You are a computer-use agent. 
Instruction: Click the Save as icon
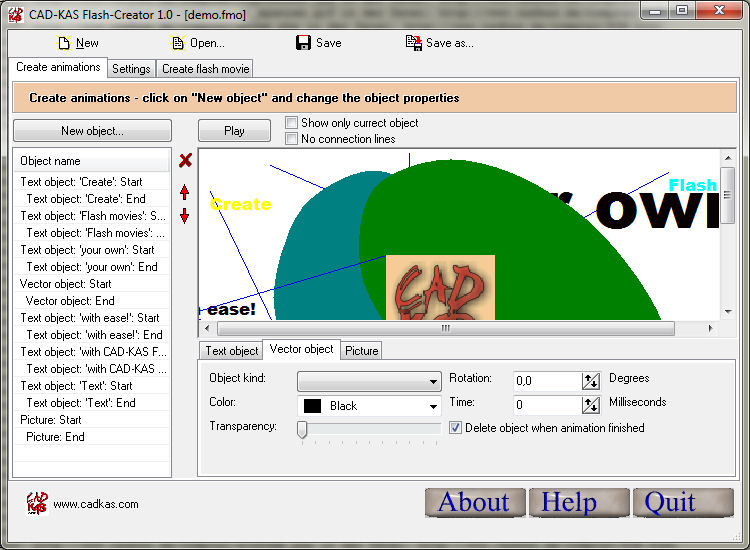coord(413,43)
